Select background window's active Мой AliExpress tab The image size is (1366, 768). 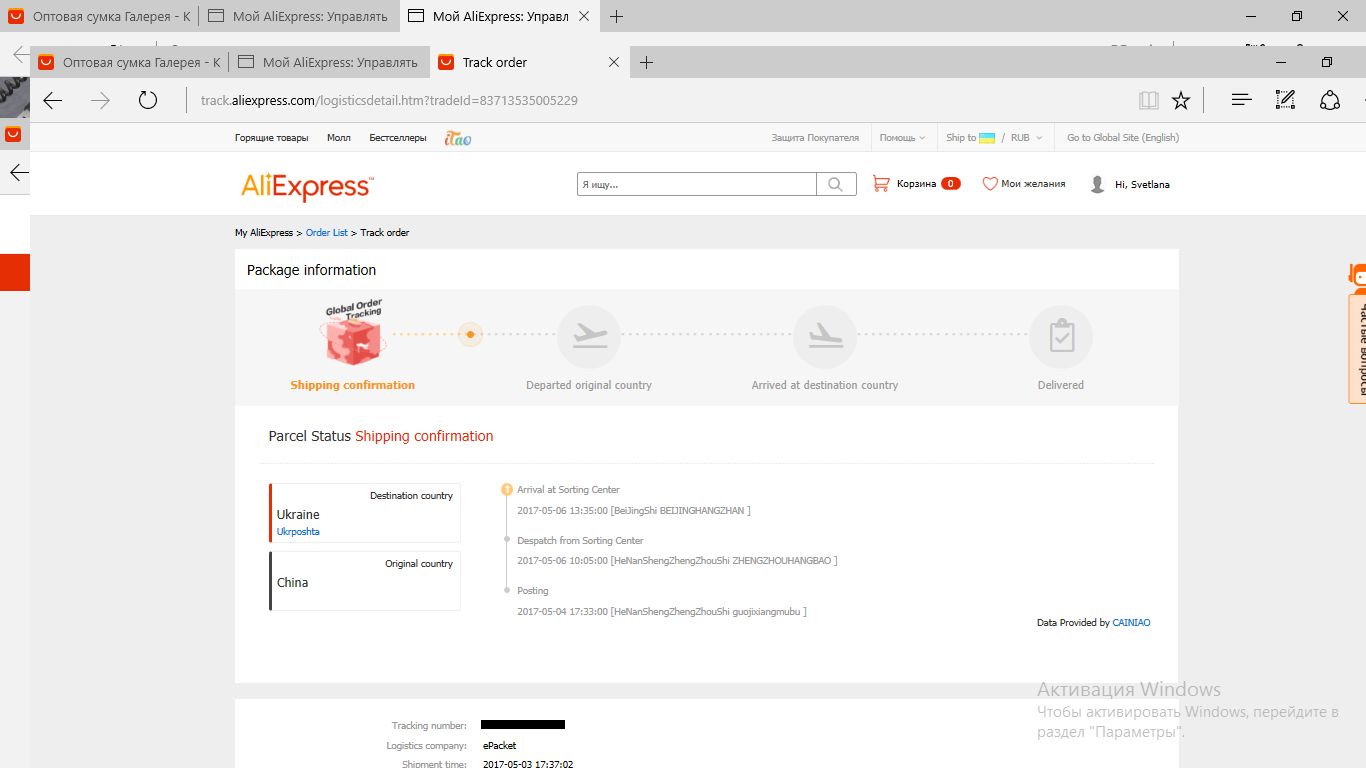[500, 16]
